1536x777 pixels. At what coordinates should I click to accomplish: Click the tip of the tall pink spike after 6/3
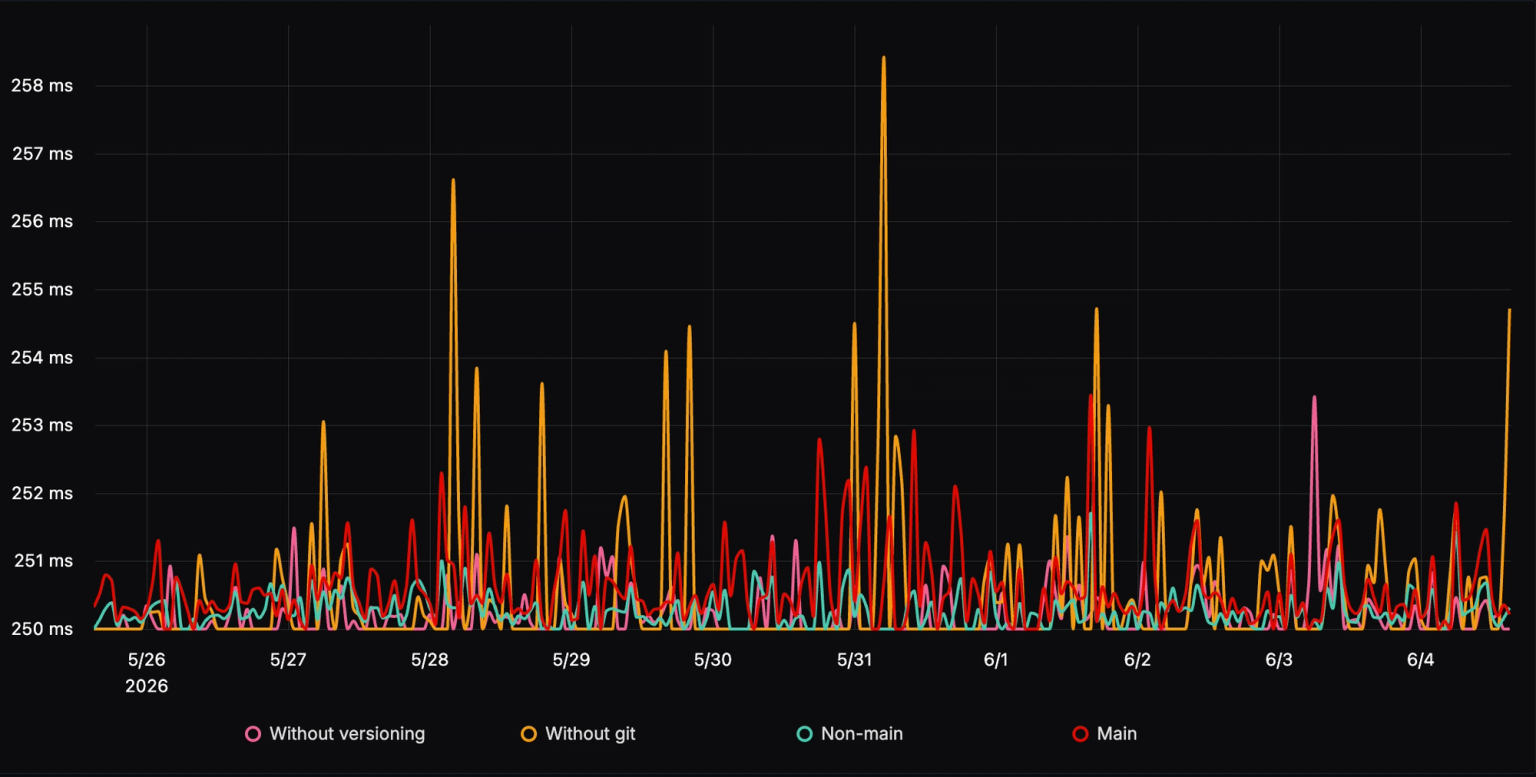pyautogui.click(x=1314, y=398)
